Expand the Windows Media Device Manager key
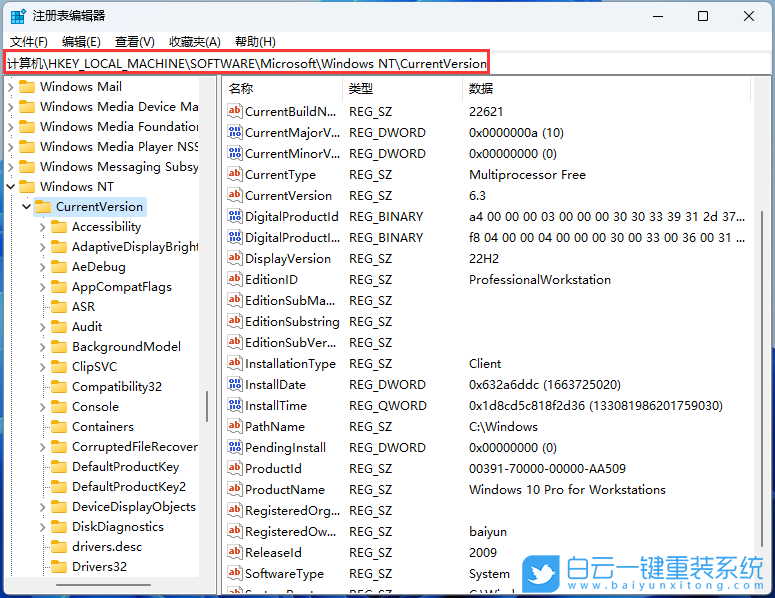 point(11,107)
